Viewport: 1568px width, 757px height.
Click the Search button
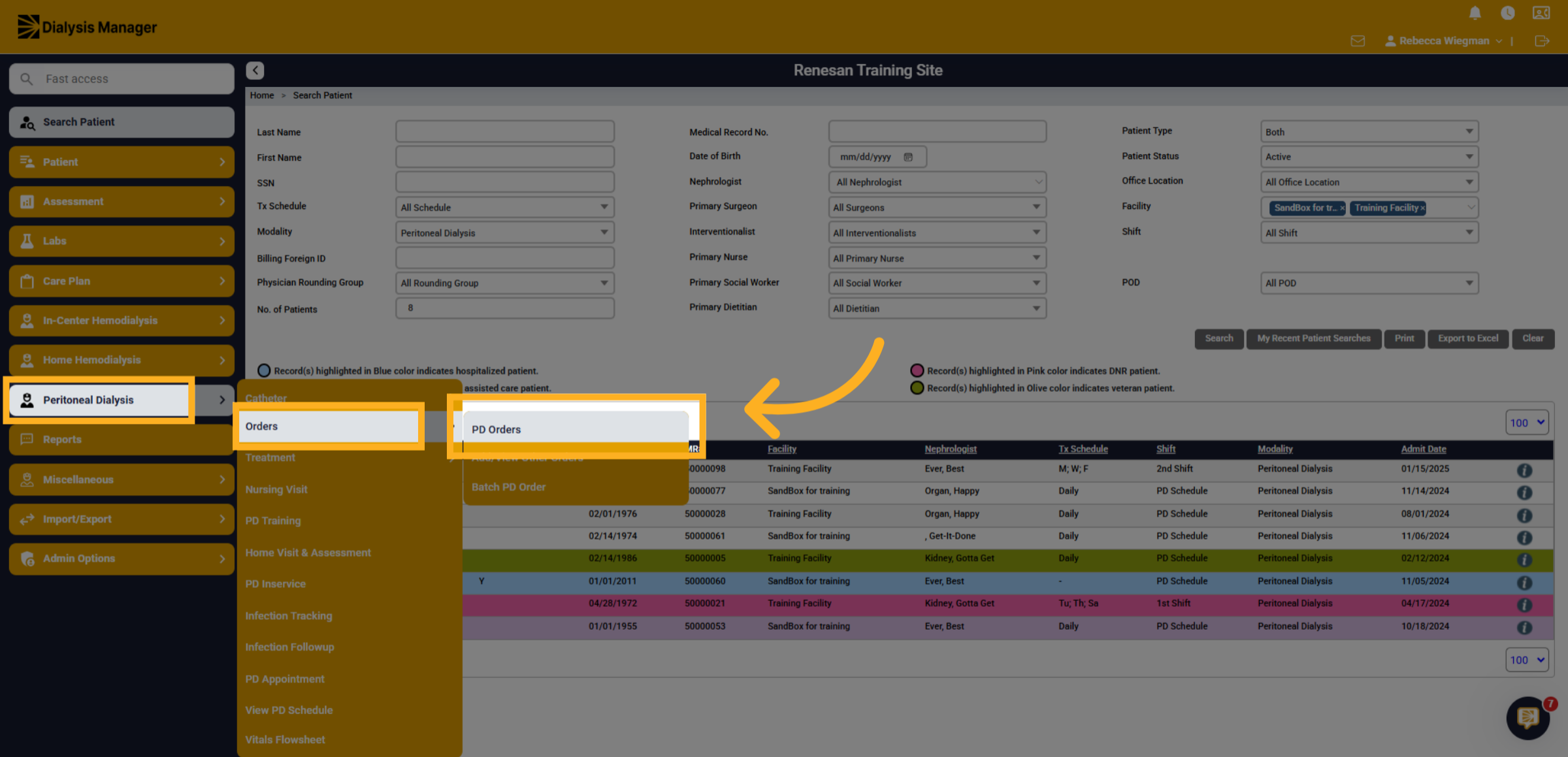[1218, 338]
